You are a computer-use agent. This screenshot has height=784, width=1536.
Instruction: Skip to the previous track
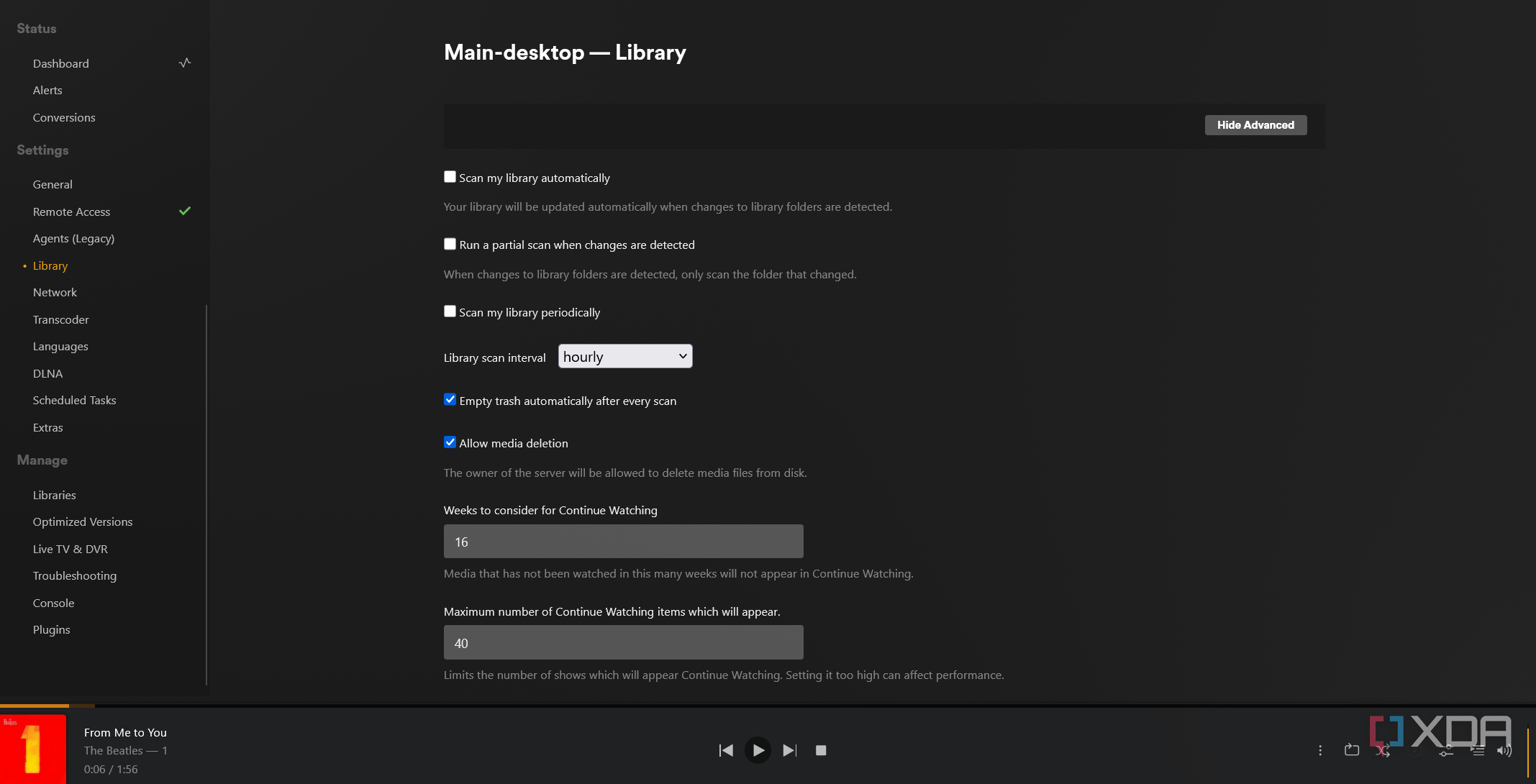tap(726, 750)
